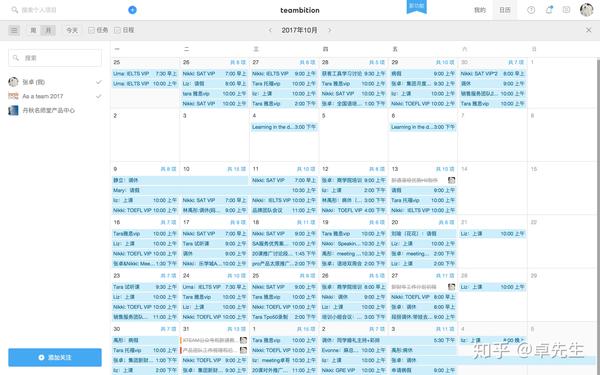Toggle the 任务 checkbox
This screenshot has height=375, width=600.
click(x=91, y=30)
